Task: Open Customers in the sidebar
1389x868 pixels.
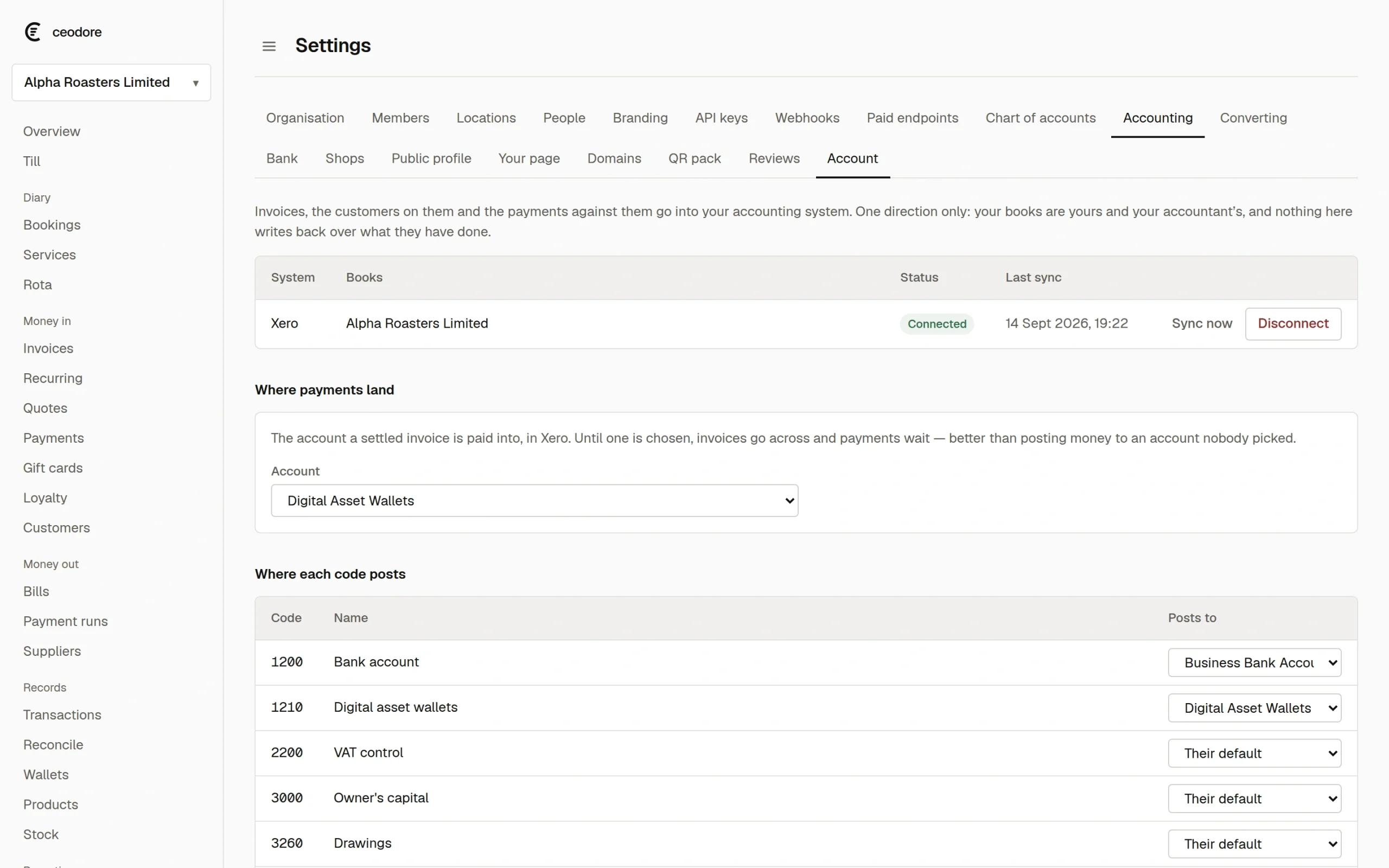Action: 56,527
